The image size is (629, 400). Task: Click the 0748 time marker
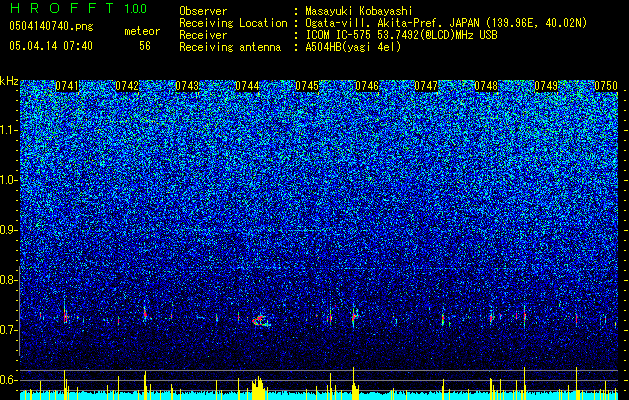(x=486, y=86)
